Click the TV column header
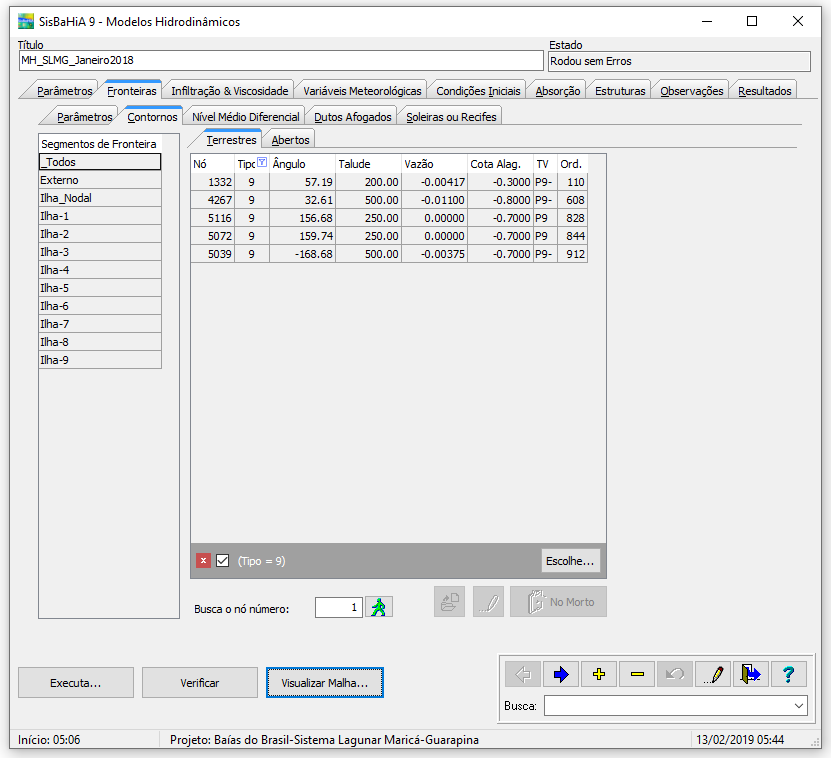Image resolution: width=831 pixels, height=758 pixels. click(x=545, y=164)
